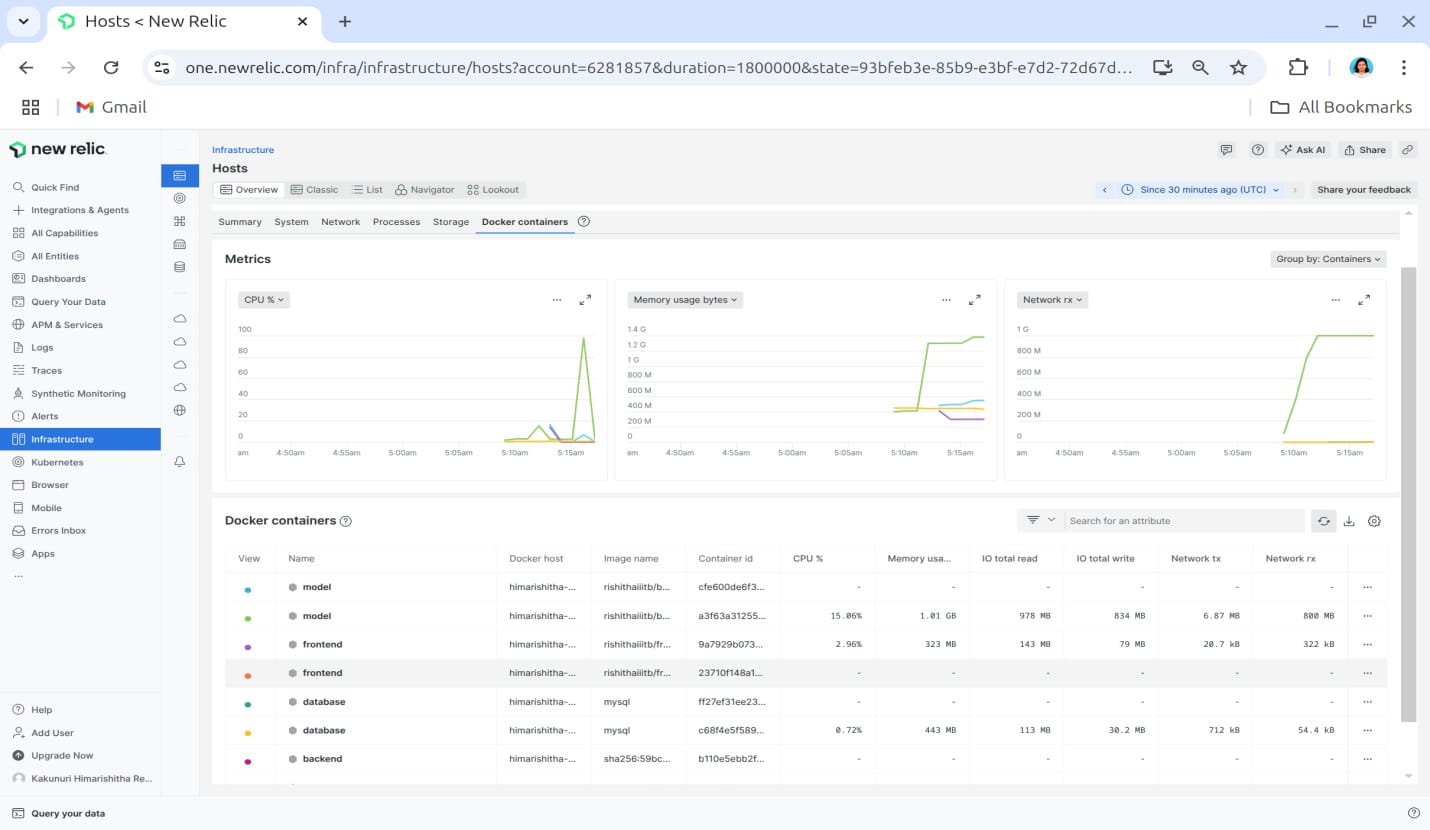This screenshot has height=830, width=1430.
Task: Open table settings gear icon
Action: (x=1374, y=521)
